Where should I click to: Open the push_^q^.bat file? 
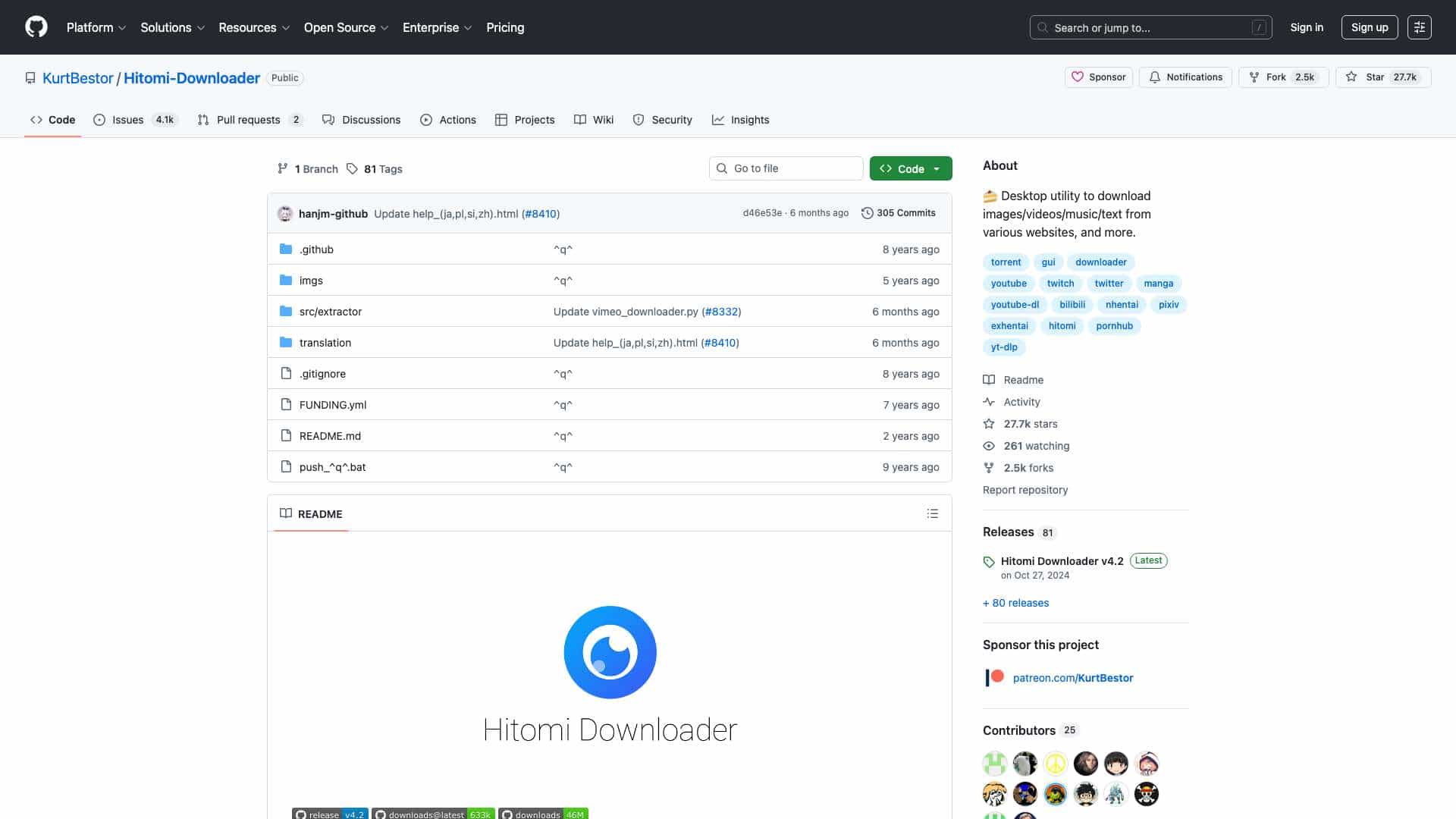pyautogui.click(x=332, y=466)
